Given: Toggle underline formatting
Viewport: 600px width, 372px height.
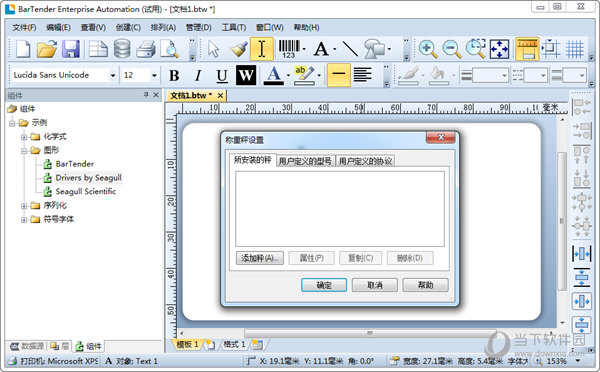Looking at the screenshot, I should (222, 75).
